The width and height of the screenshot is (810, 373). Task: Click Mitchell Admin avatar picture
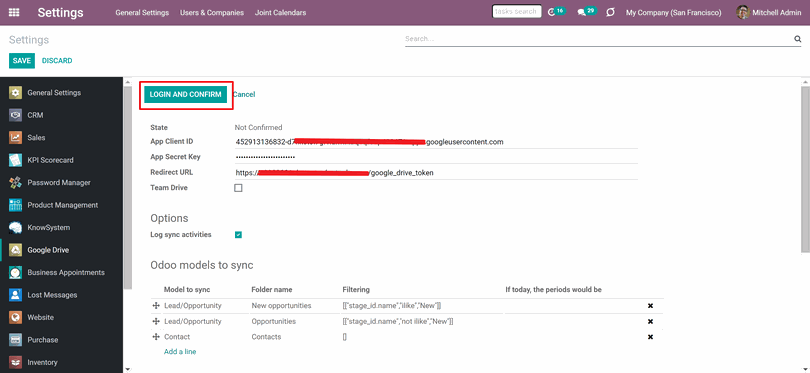click(743, 12)
